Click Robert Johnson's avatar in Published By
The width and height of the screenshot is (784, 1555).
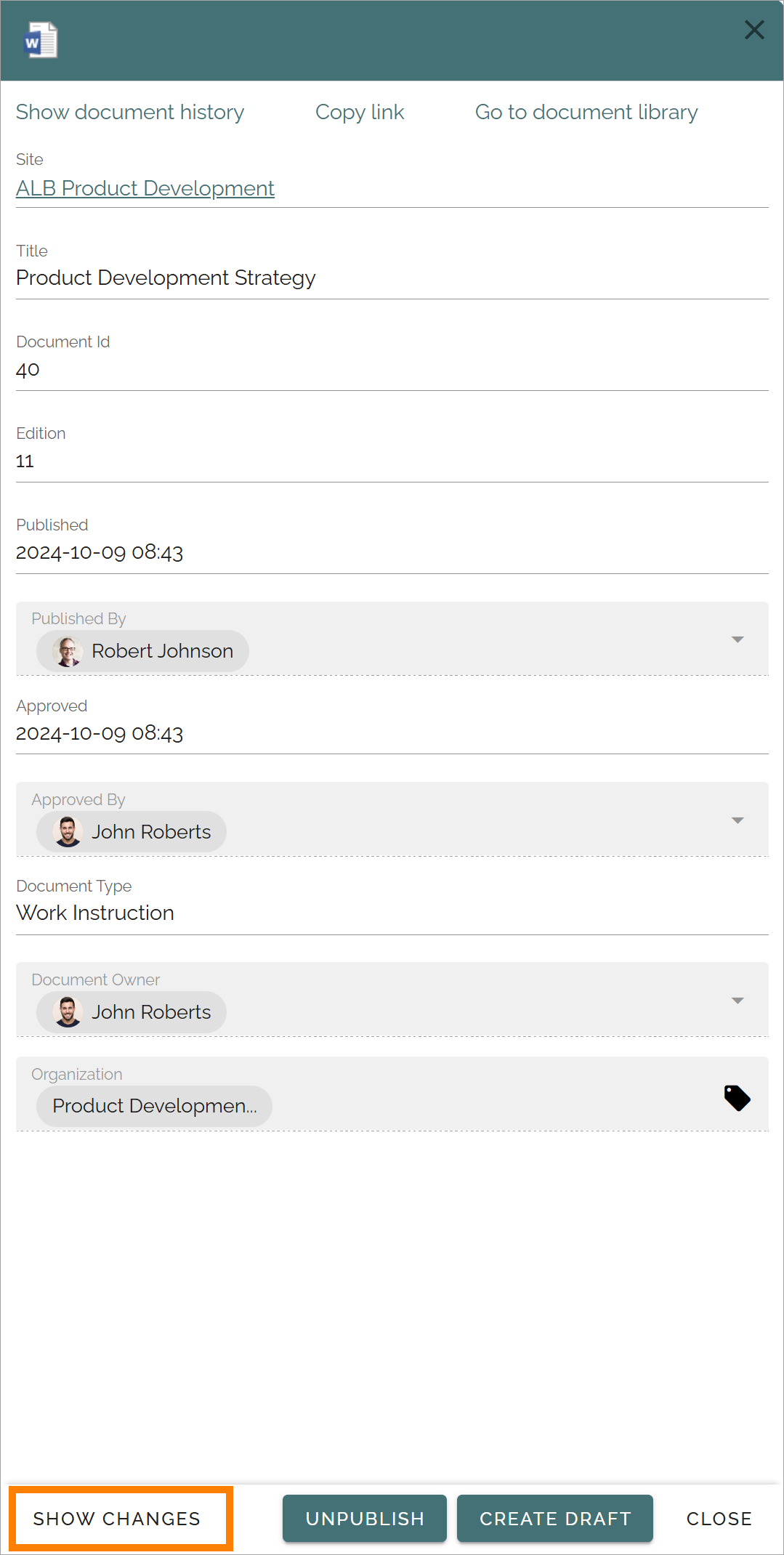tap(68, 651)
